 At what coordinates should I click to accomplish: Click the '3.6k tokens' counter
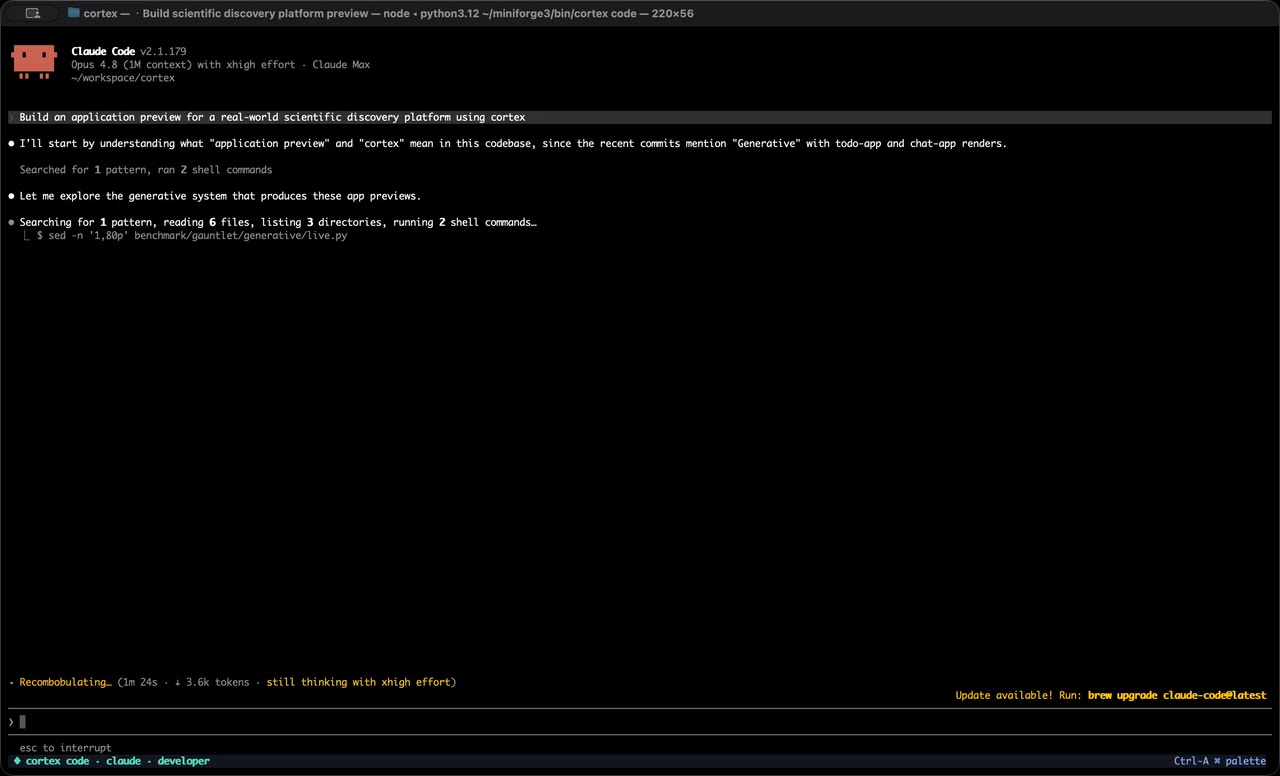217,682
